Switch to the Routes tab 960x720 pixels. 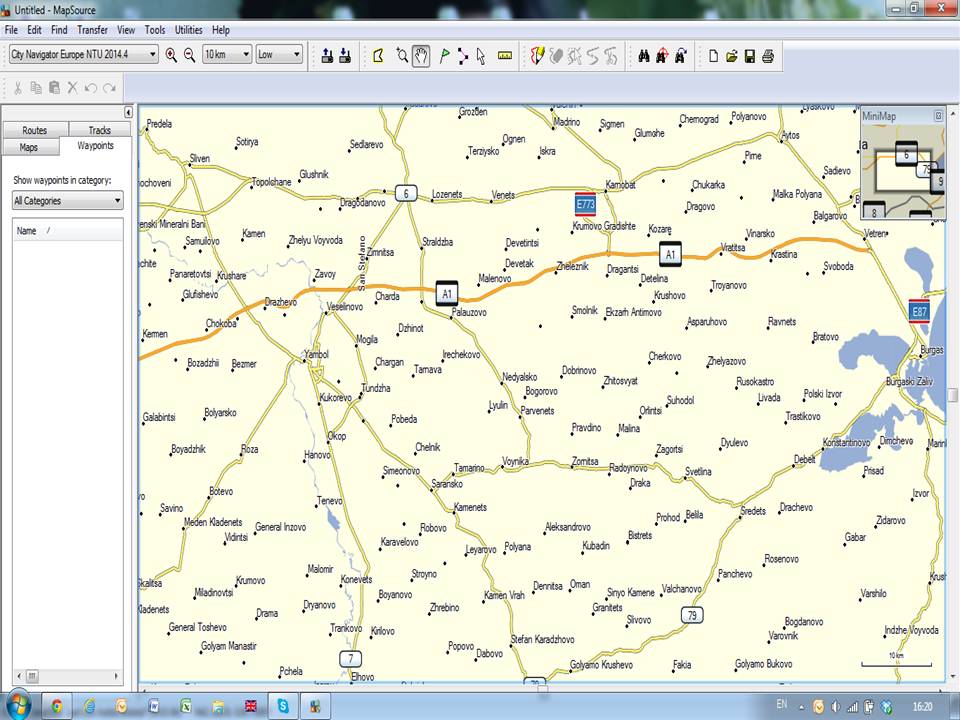[x=35, y=130]
